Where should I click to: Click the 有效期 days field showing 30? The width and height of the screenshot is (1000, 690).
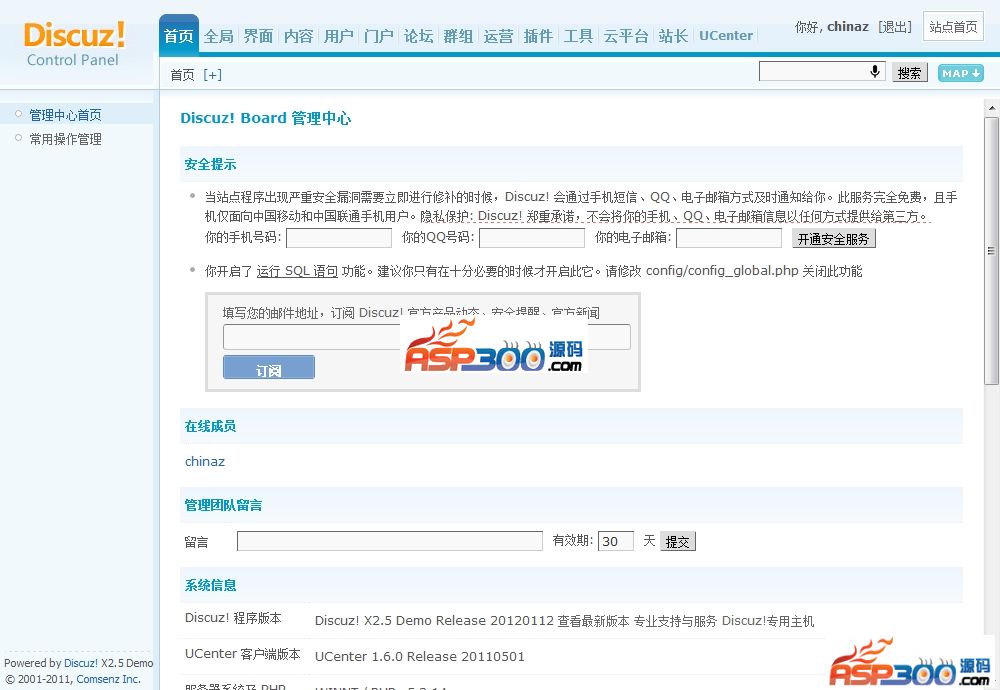click(x=615, y=541)
